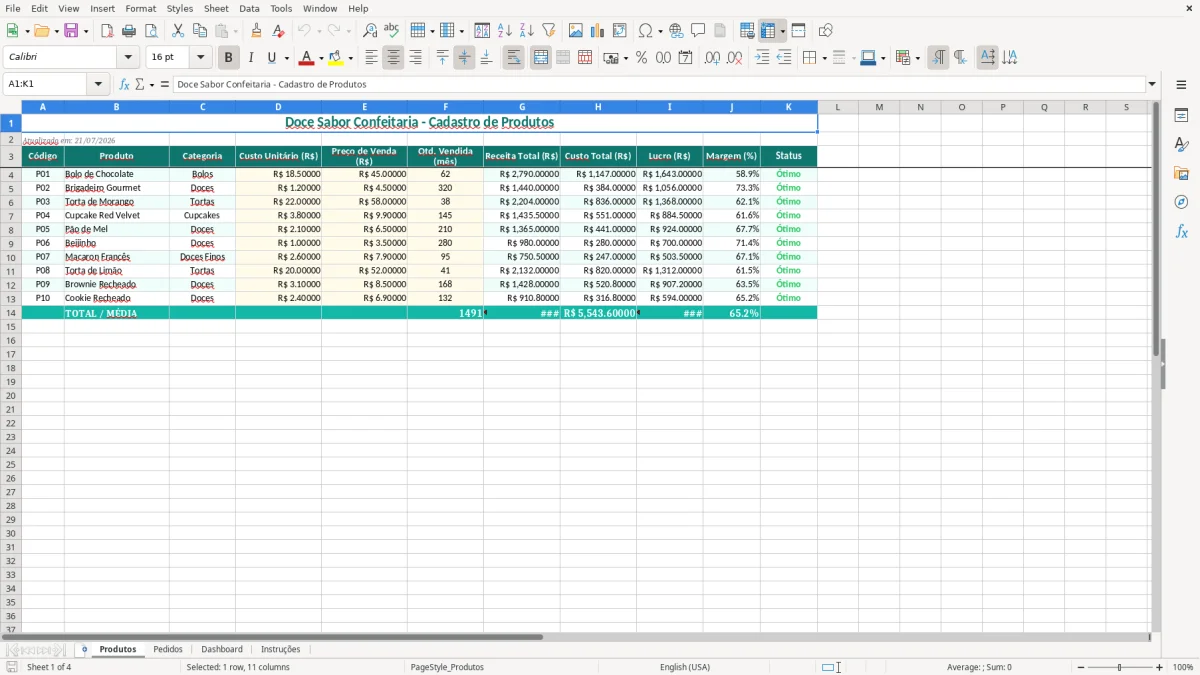Click the AutoFilter funnel icon

point(549,31)
